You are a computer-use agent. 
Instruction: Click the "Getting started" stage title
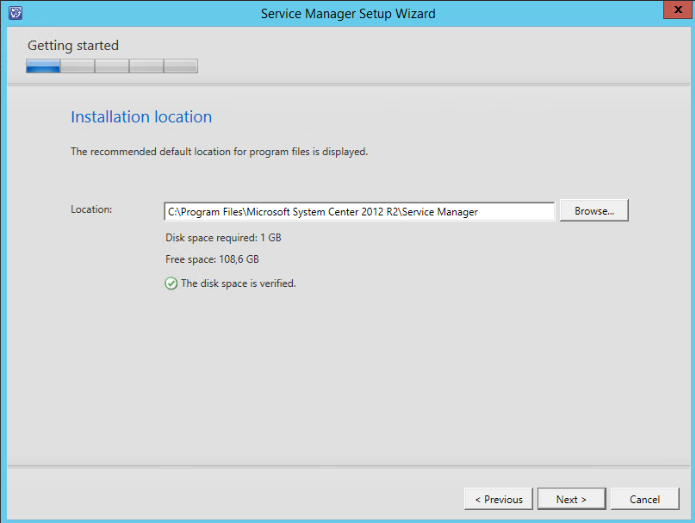pyautogui.click(x=73, y=46)
